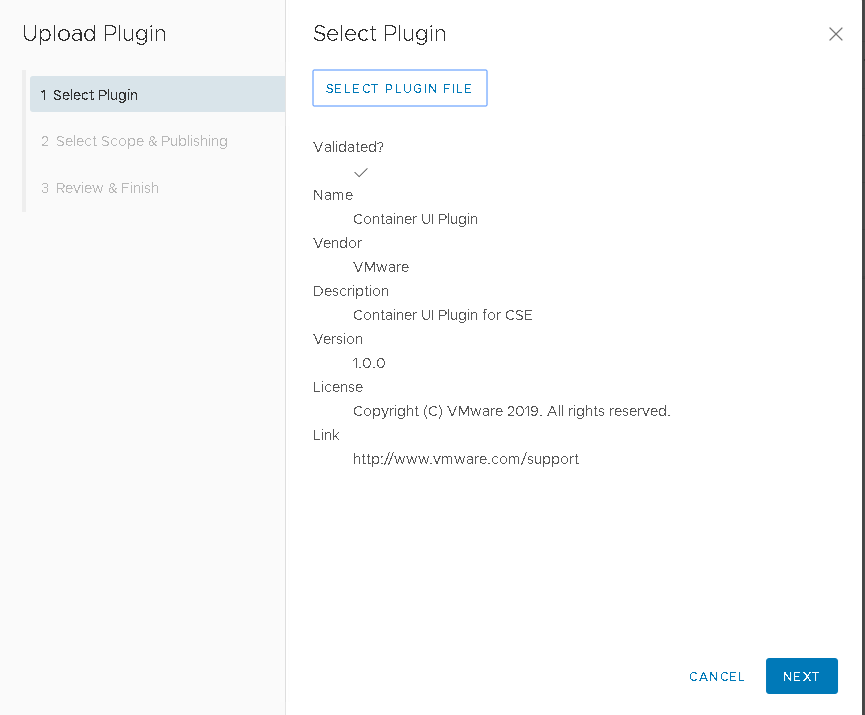Image resolution: width=865 pixels, height=715 pixels.
Task: Click the copyright license text
Action: click(x=511, y=411)
